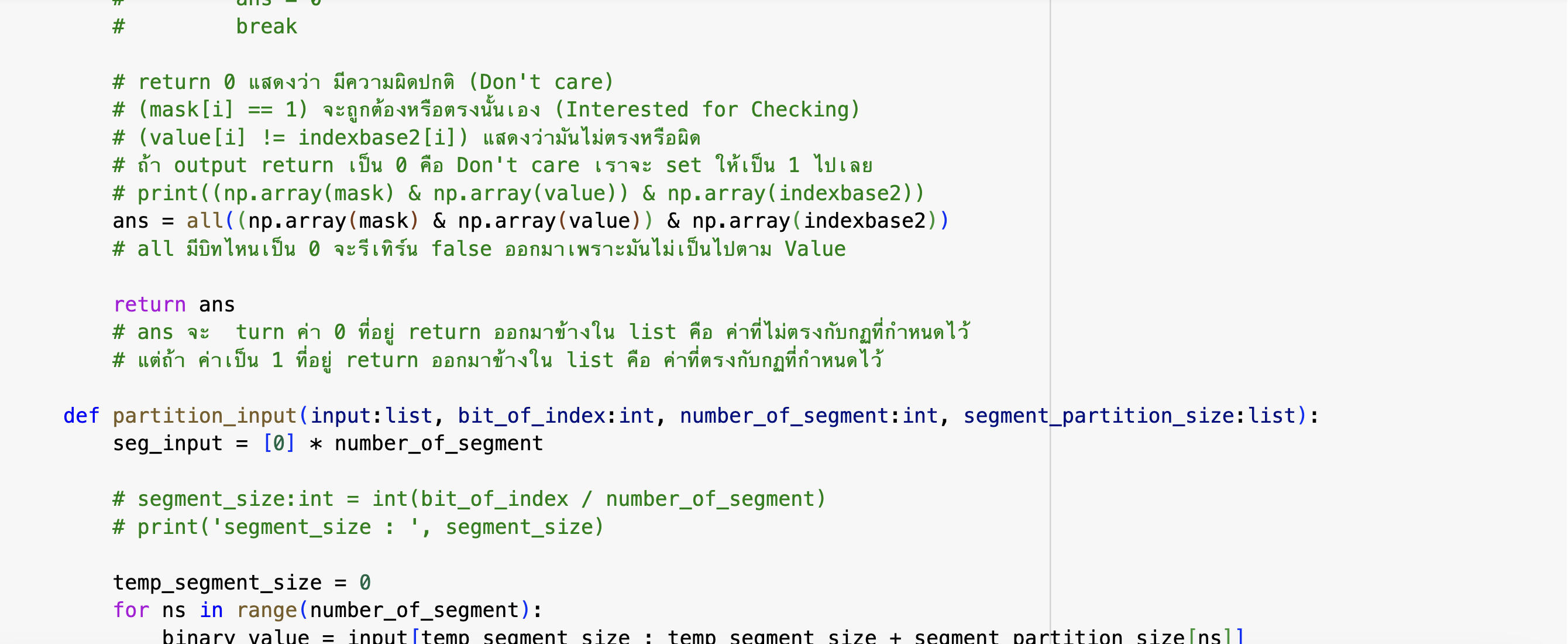Click the 'all' function call
This screenshot has height=644, width=1568.
204,221
